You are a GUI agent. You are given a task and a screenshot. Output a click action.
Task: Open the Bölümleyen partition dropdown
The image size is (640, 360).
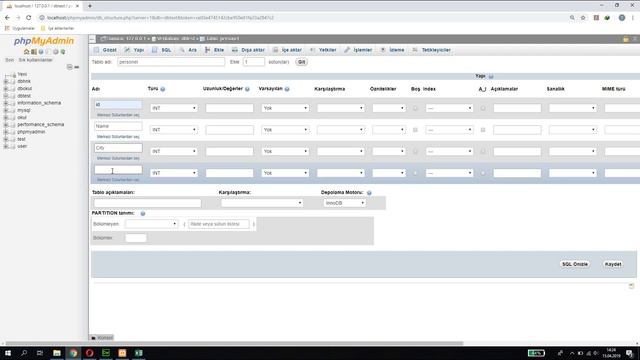coord(151,224)
